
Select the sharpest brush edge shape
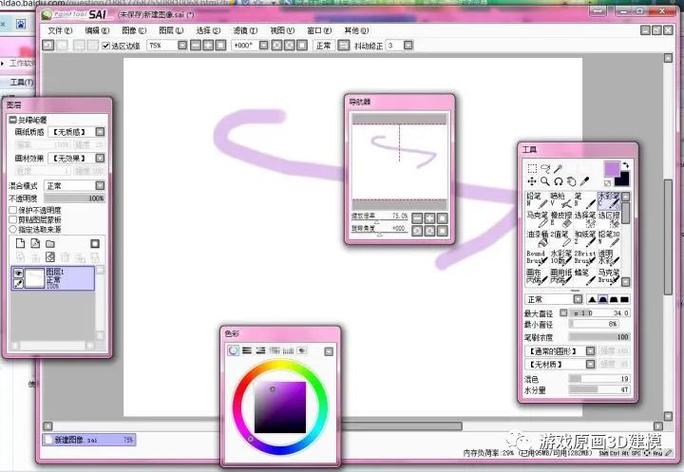point(592,299)
